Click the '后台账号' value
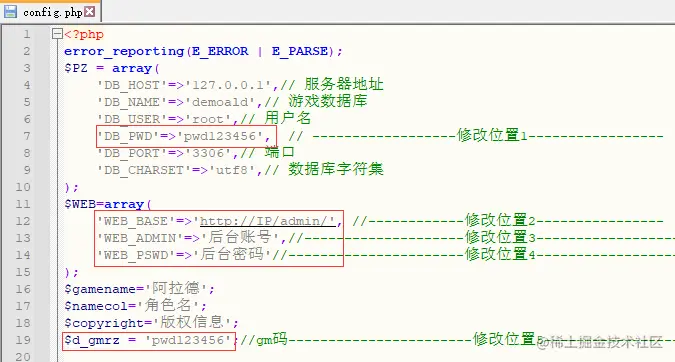 coord(240,237)
